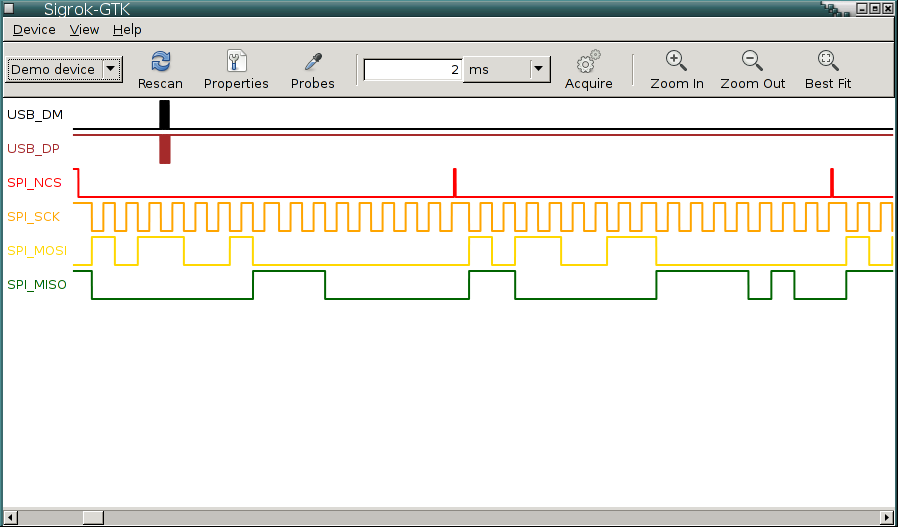This screenshot has height=527, width=898.
Task: Click the window icon at title bar left
Action: point(9,9)
